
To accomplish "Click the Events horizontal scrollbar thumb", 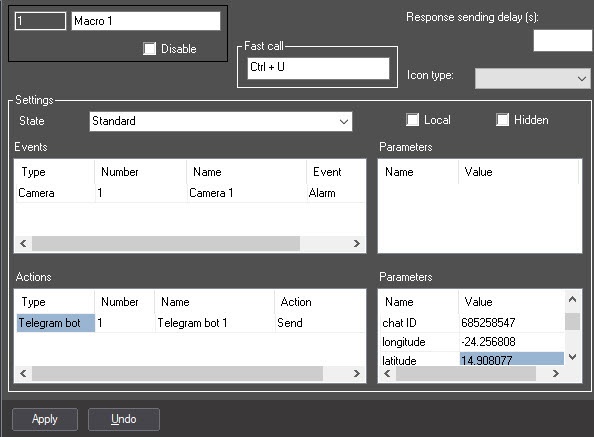I will [x=166, y=243].
